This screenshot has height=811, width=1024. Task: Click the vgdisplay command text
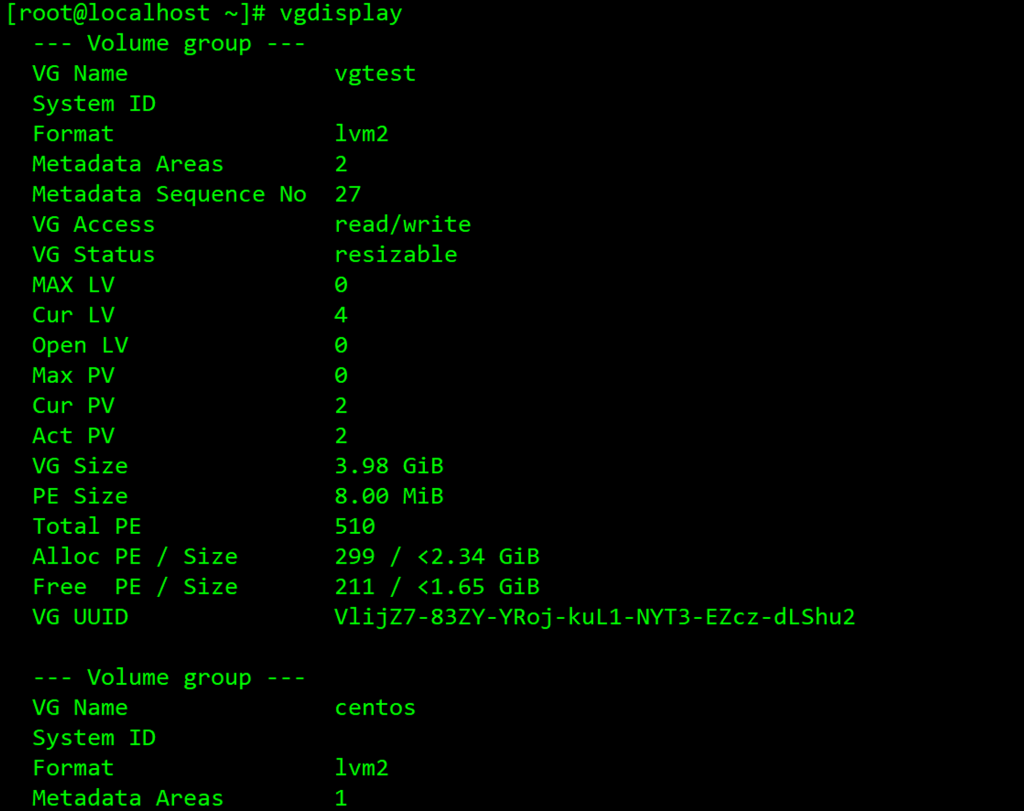342,14
